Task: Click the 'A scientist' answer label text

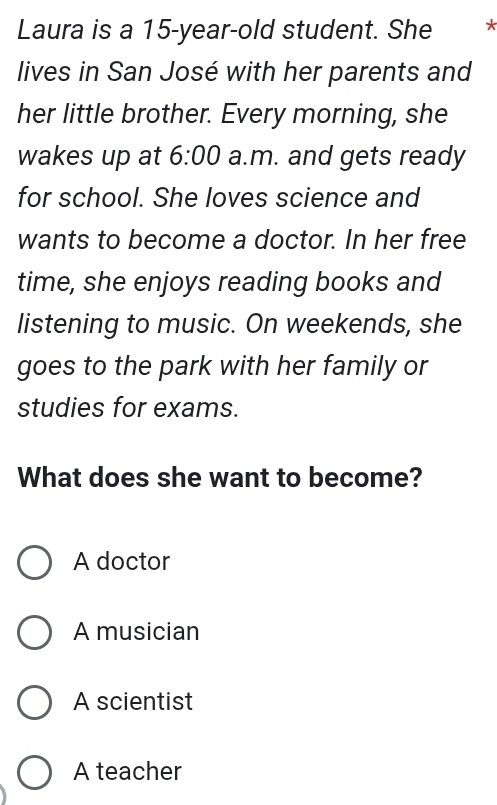Action: point(133,701)
